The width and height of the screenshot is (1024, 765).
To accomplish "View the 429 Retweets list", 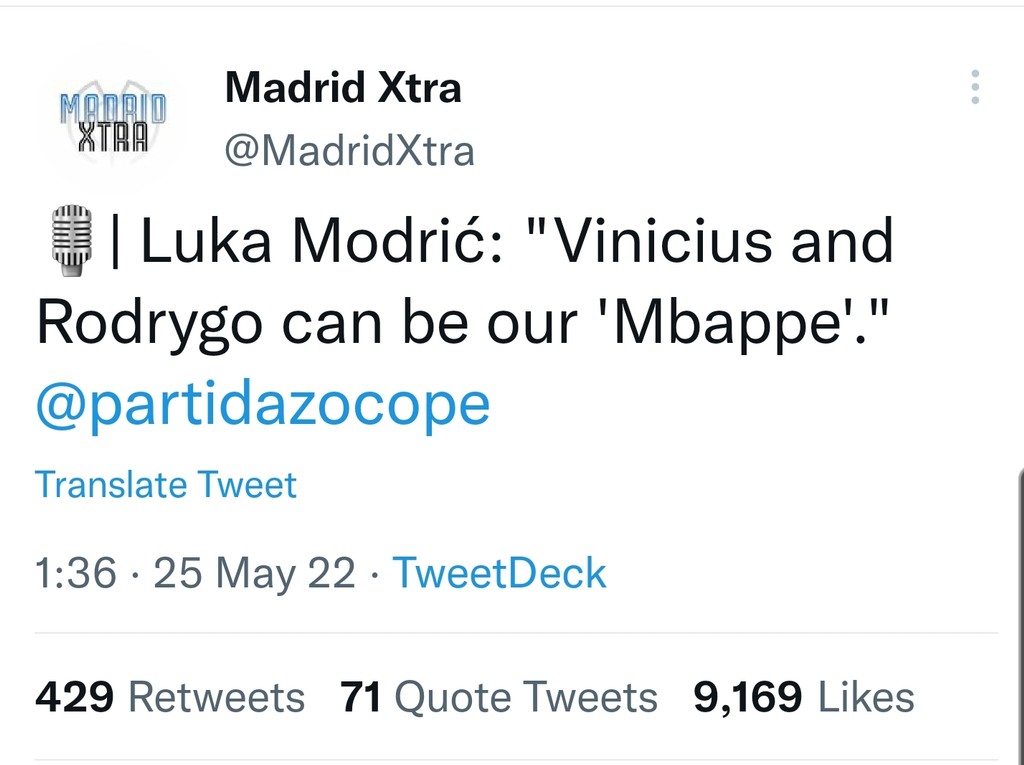I will (170, 697).
